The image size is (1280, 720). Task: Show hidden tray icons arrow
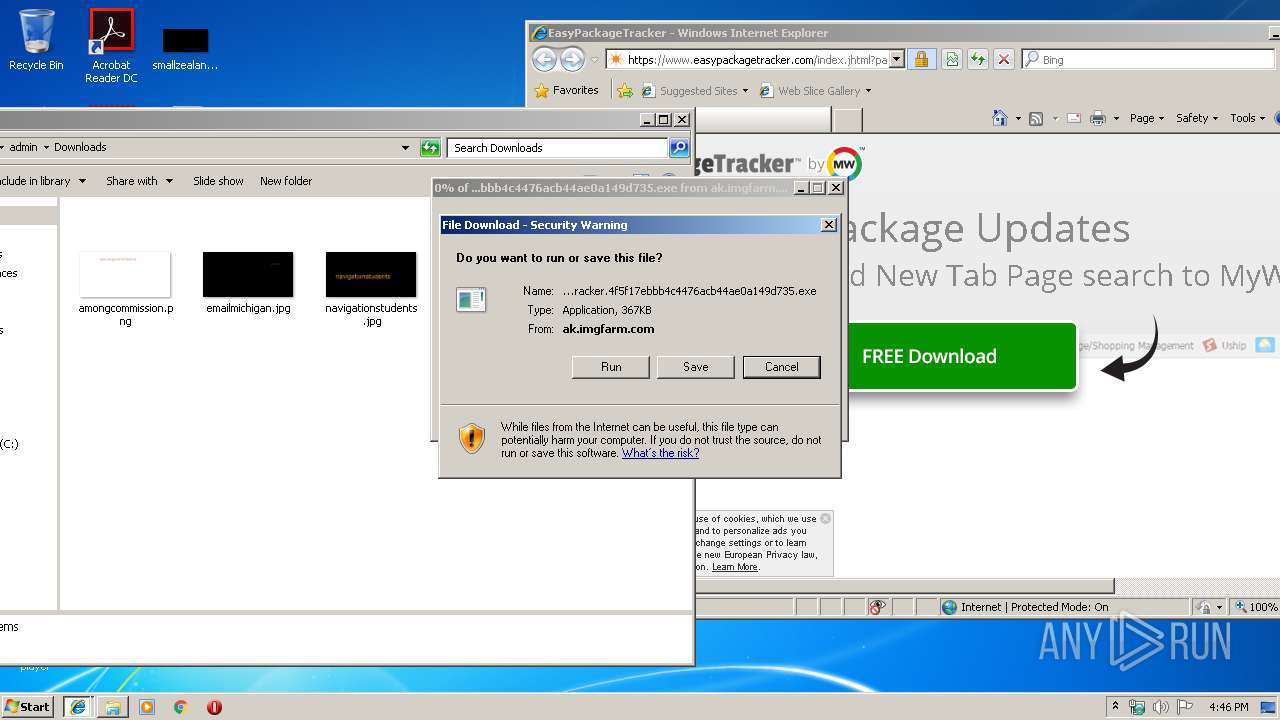coord(1116,707)
